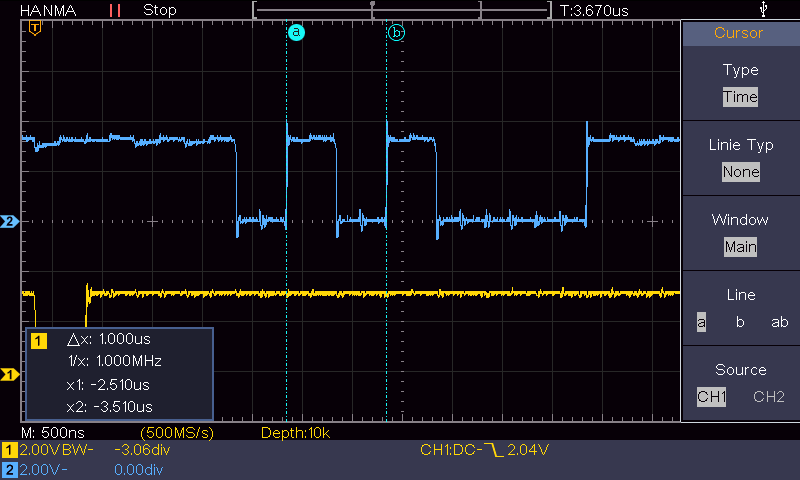This screenshot has height=480, width=800.
Task: Select cursor line b option
Action: pyautogui.click(x=740, y=322)
